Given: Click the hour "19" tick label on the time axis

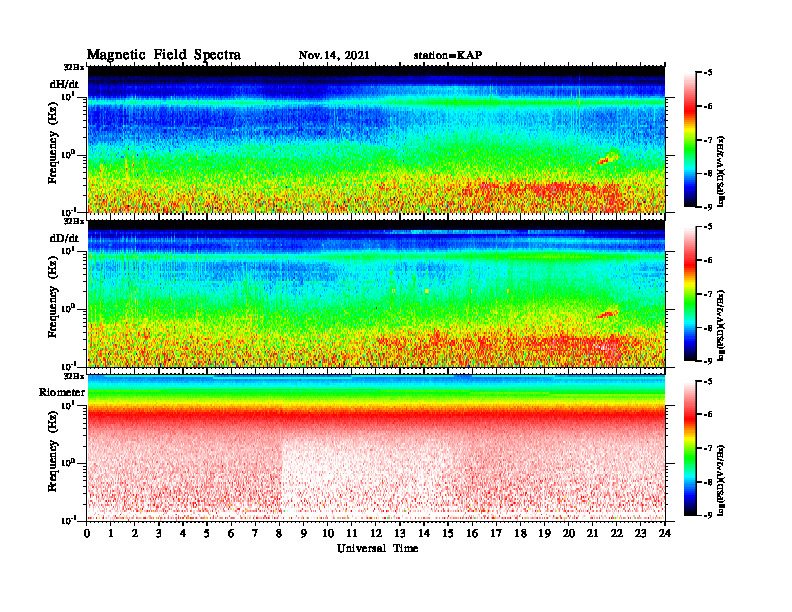Looking at the screenshot, I should (x=544, y=533).
